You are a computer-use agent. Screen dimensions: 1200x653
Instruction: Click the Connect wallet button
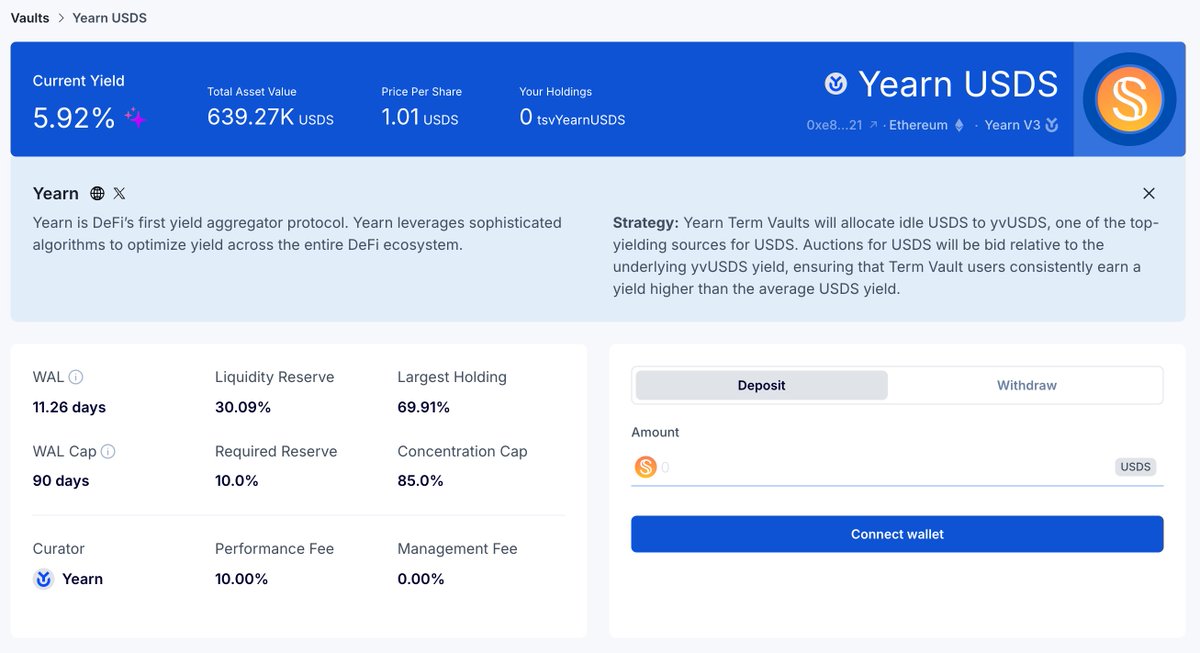(x=897, y=534)
